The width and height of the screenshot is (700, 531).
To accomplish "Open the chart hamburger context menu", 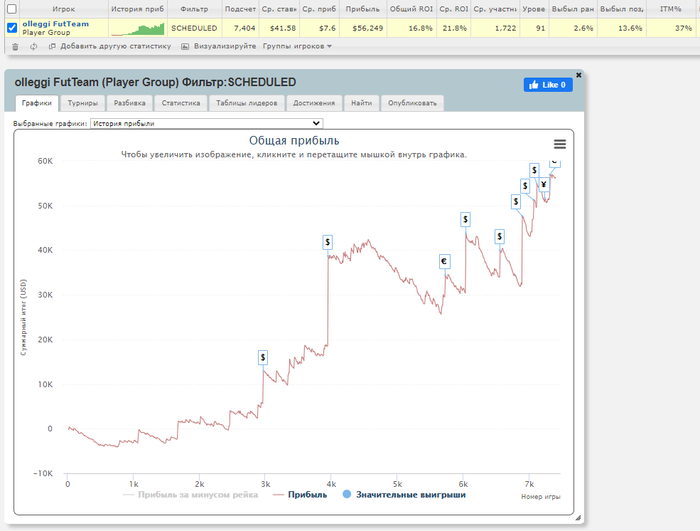I will [560, 144].
